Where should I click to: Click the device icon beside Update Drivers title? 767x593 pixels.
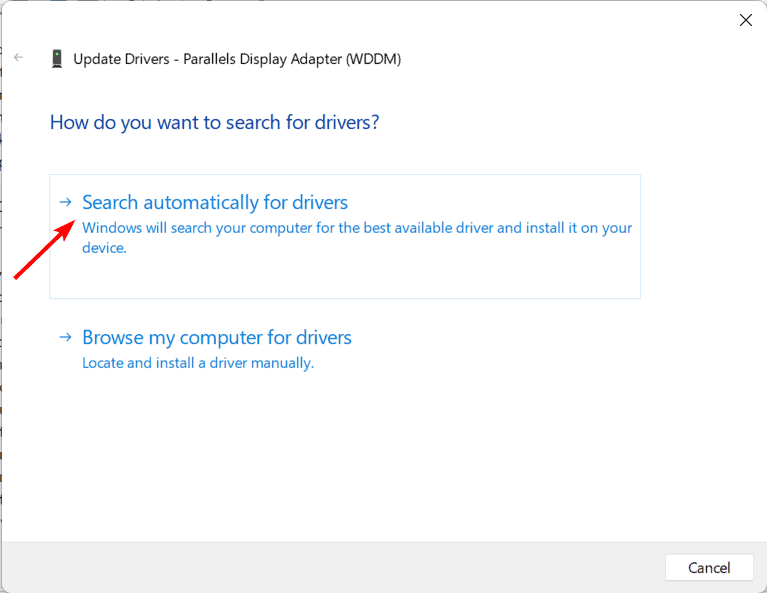click(57, 59)
